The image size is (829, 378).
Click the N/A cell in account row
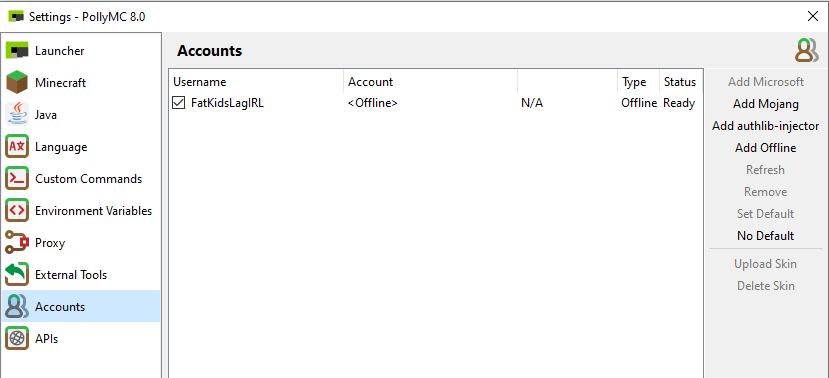click(x=532, y=103)
